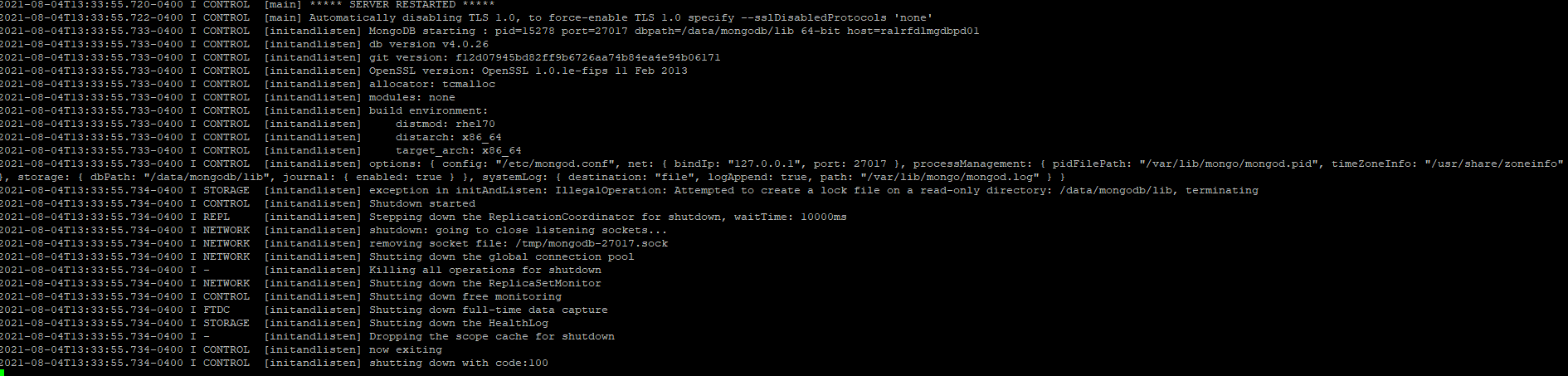This screenshot has width=1568, height=376.
Task: Click the REPL component label
Action: pos(217,217)
